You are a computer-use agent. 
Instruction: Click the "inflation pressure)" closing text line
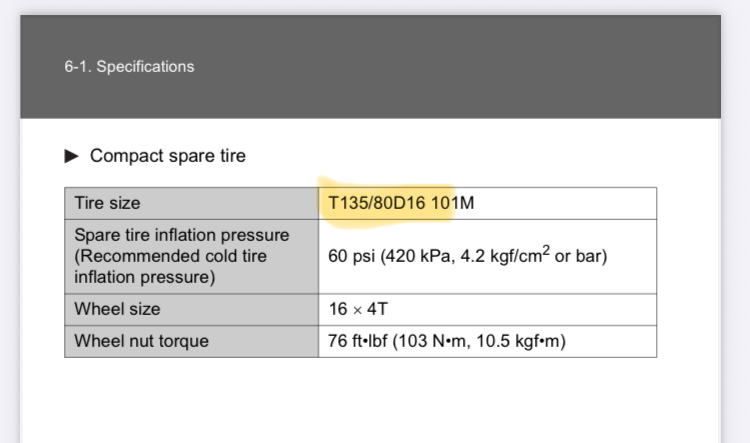point(144,277)
